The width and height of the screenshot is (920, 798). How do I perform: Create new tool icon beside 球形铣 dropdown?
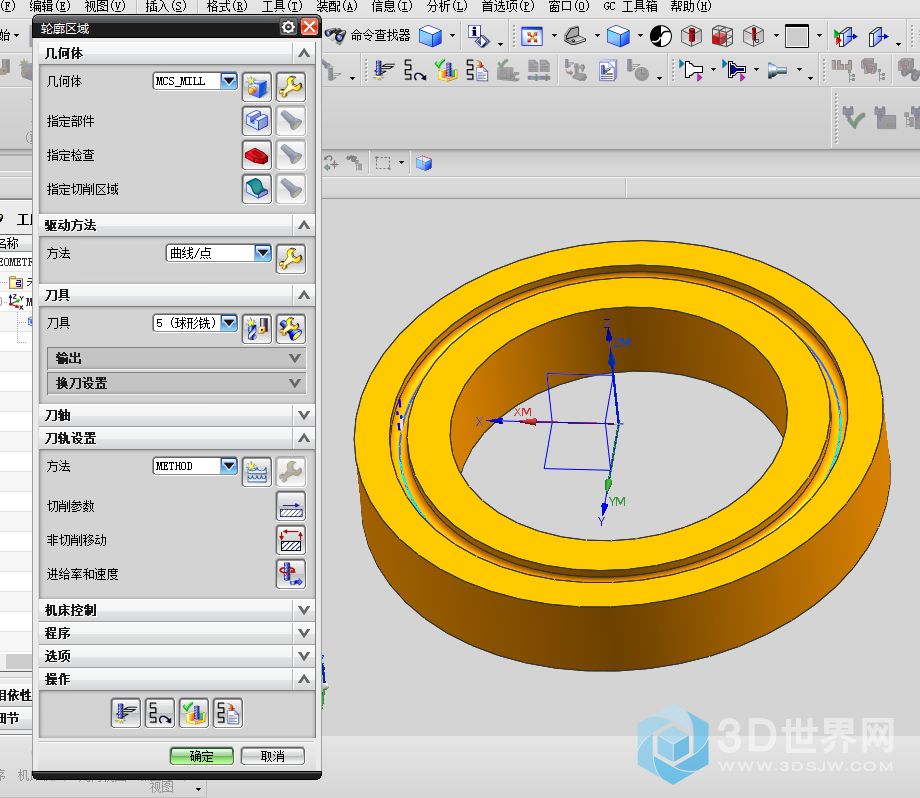click(x=257, y=329)
